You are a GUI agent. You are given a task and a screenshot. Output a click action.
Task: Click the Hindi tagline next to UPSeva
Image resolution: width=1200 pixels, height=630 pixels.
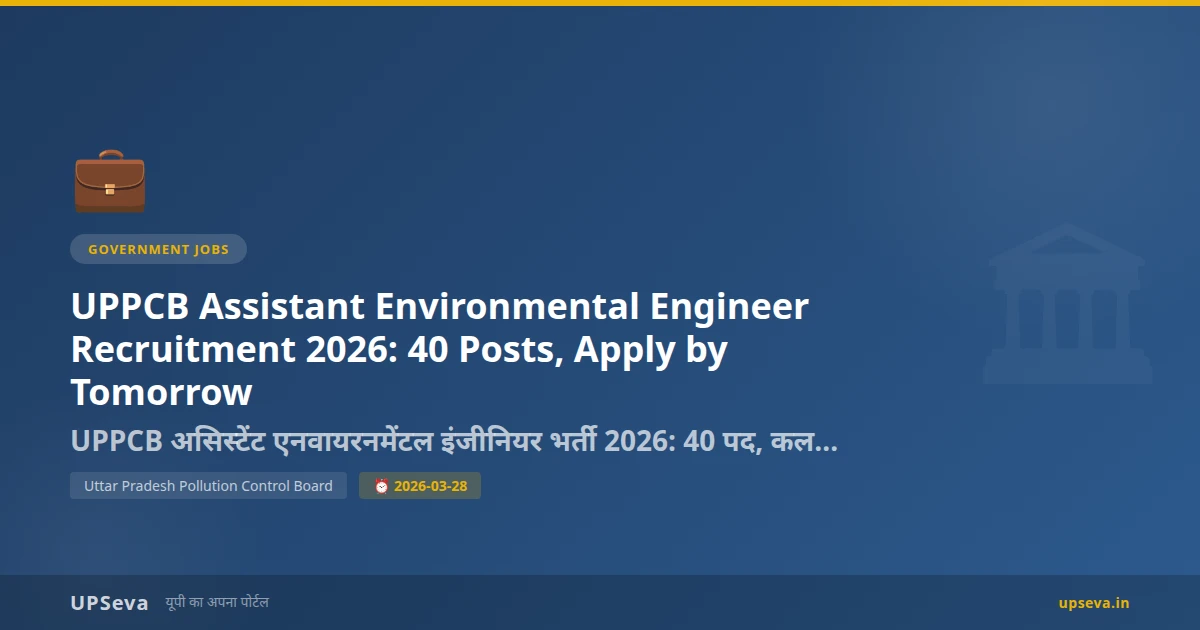pyautogui.click(x=217, y=603)
